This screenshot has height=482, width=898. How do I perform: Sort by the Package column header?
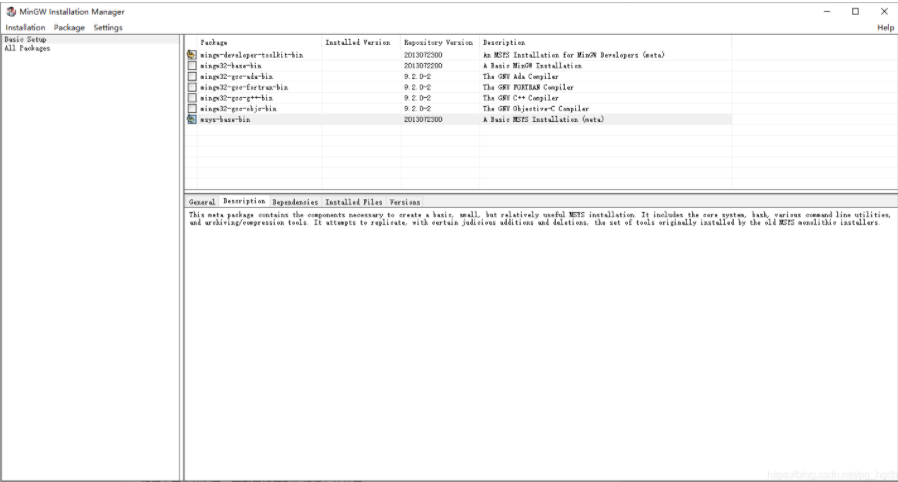tap(259, 42)
